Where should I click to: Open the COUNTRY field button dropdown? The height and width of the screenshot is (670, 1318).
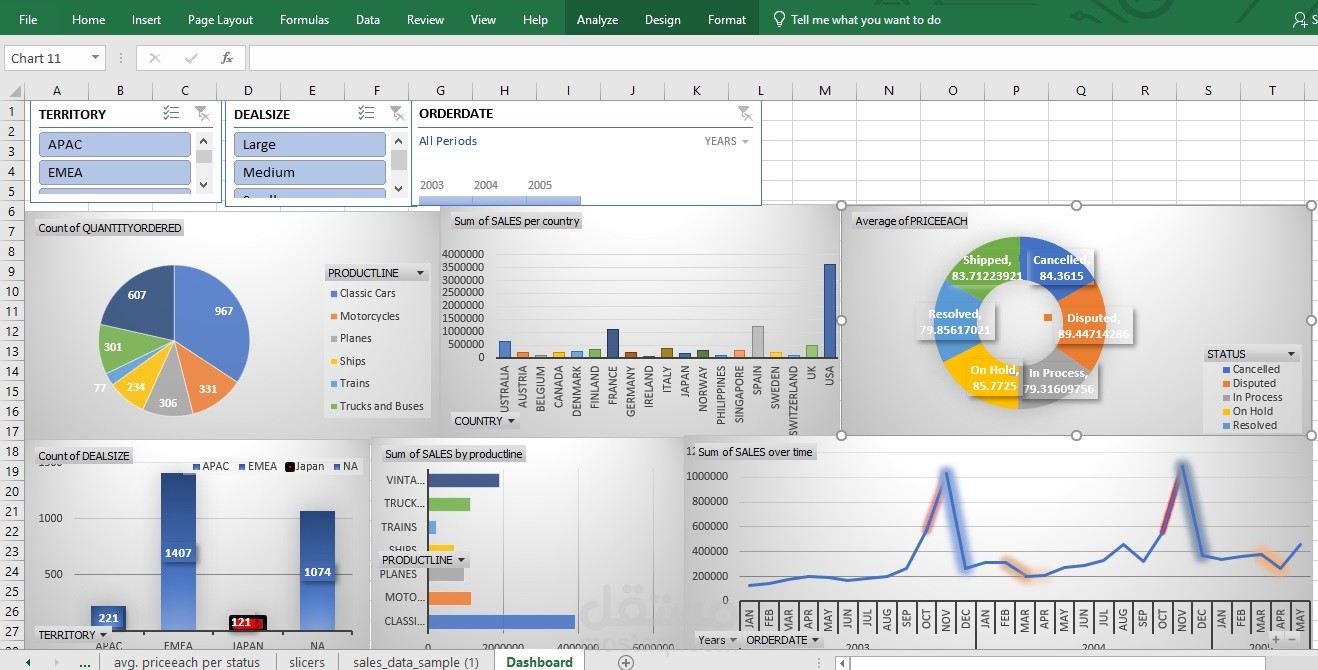[x=484, y=421]
